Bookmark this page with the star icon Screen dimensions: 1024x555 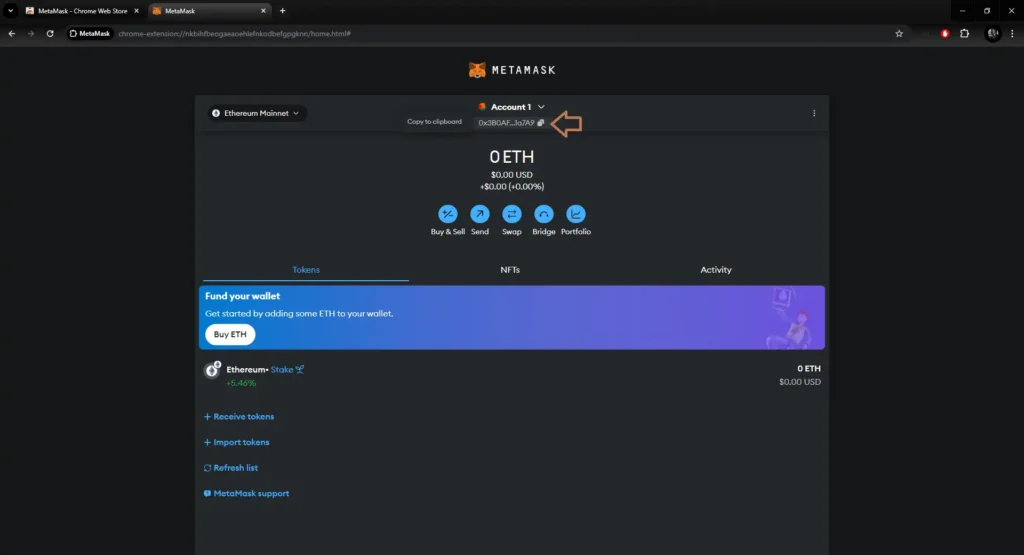pos(899,33)
